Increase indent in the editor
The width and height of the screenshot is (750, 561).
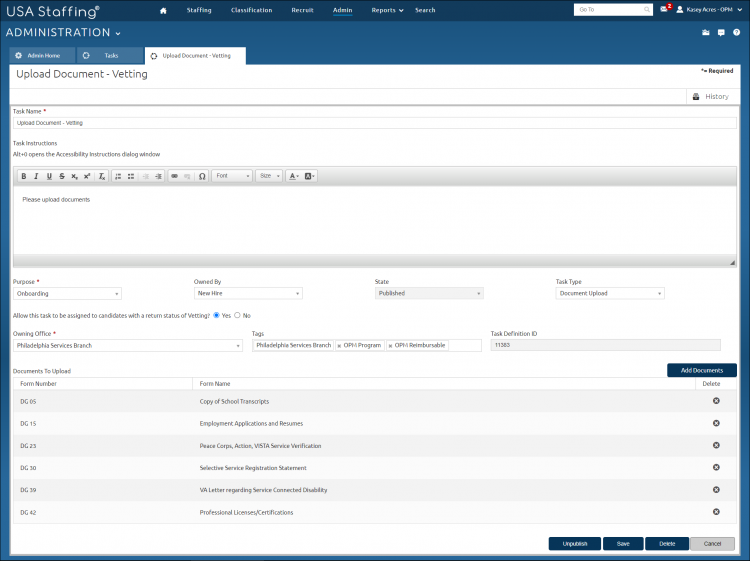(158, 176)
